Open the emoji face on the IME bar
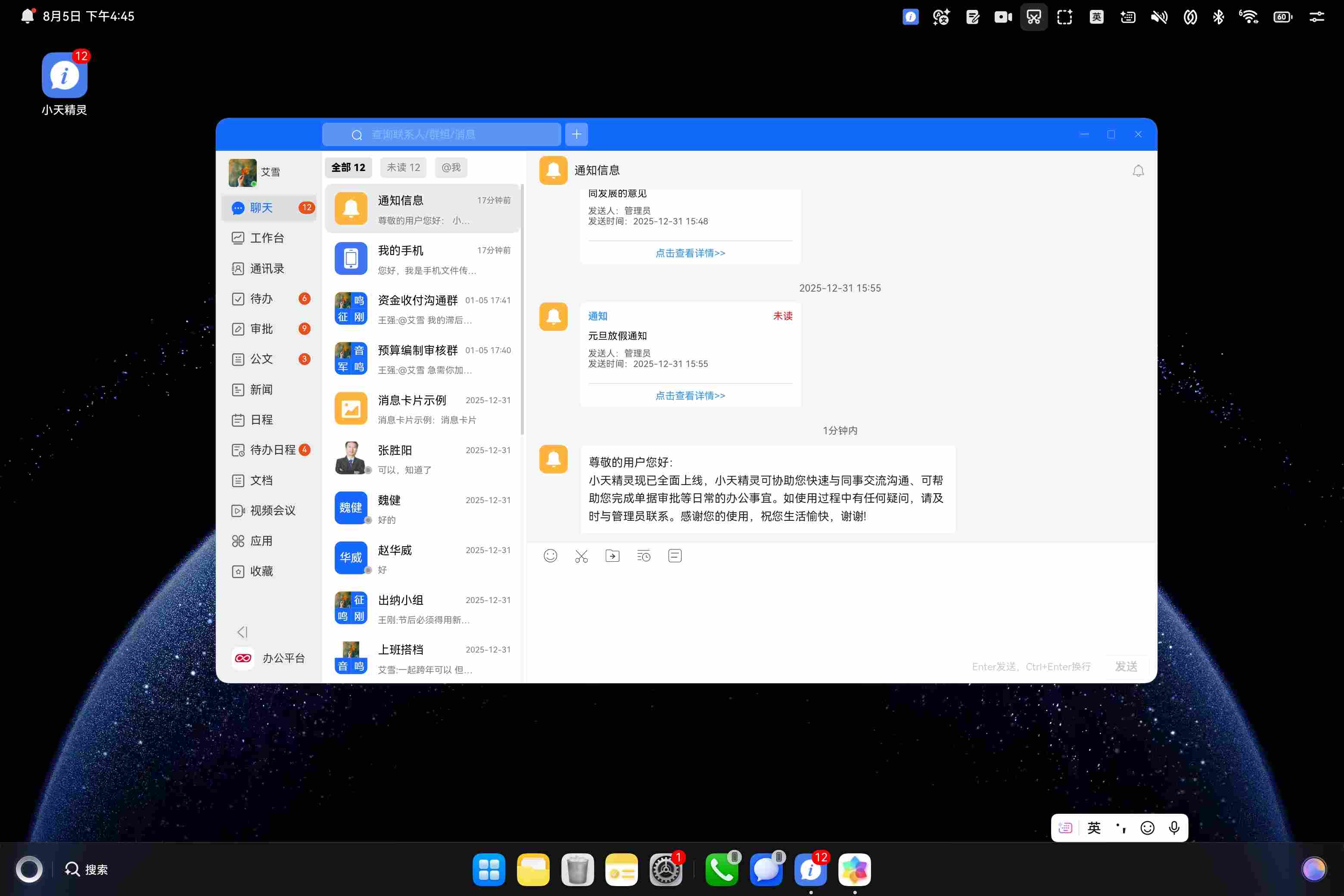 tap(1148, 828)
